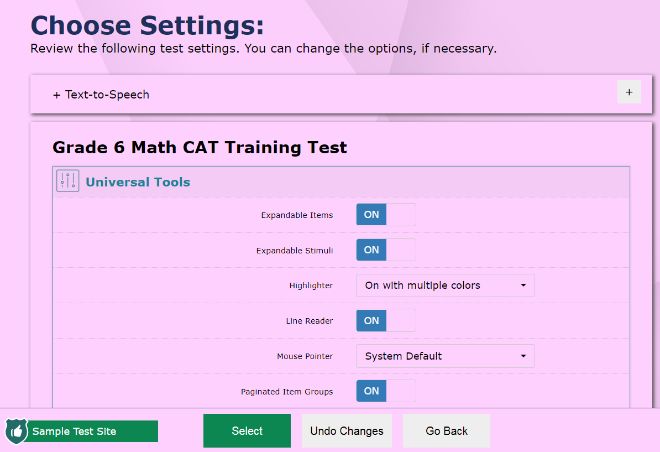Click the Undo Changes button

pos(347,431)
